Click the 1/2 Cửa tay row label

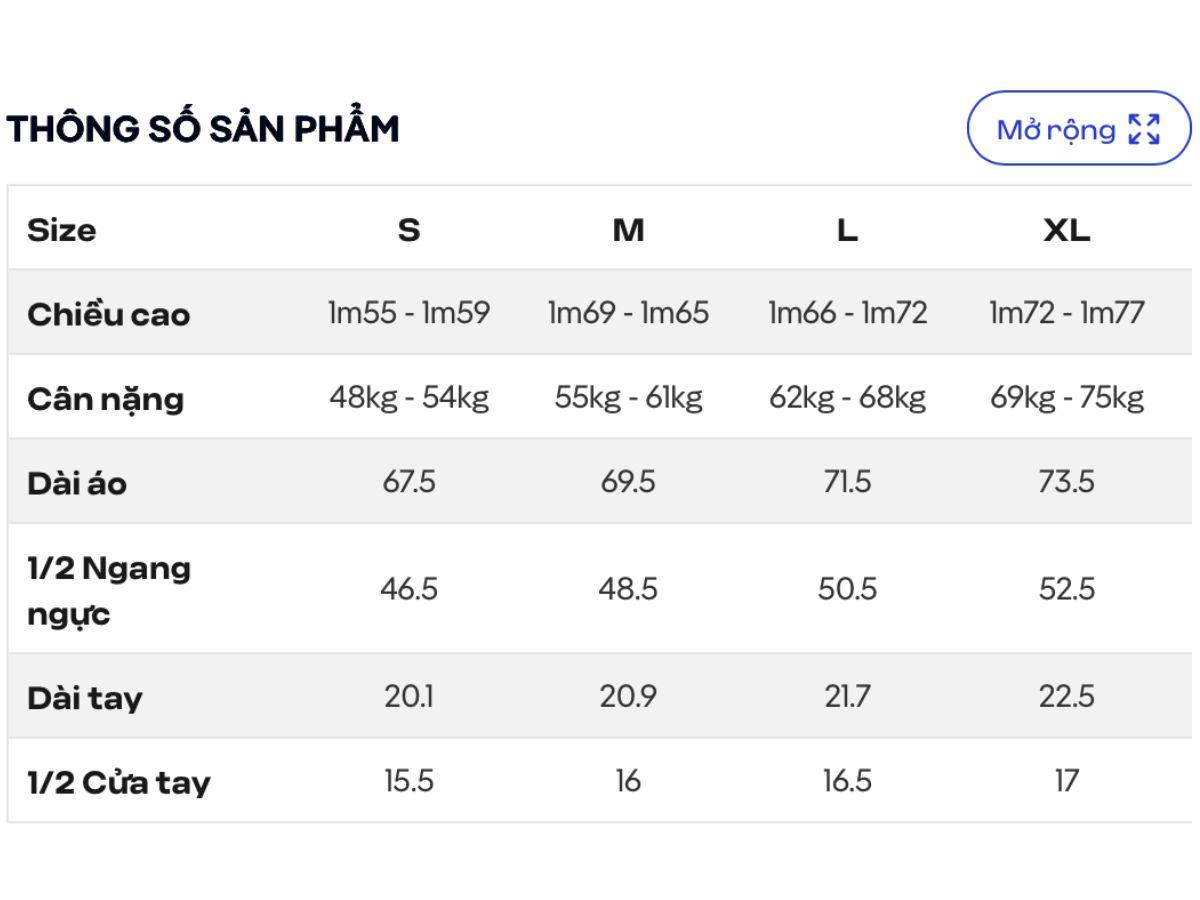click(119, 782)
